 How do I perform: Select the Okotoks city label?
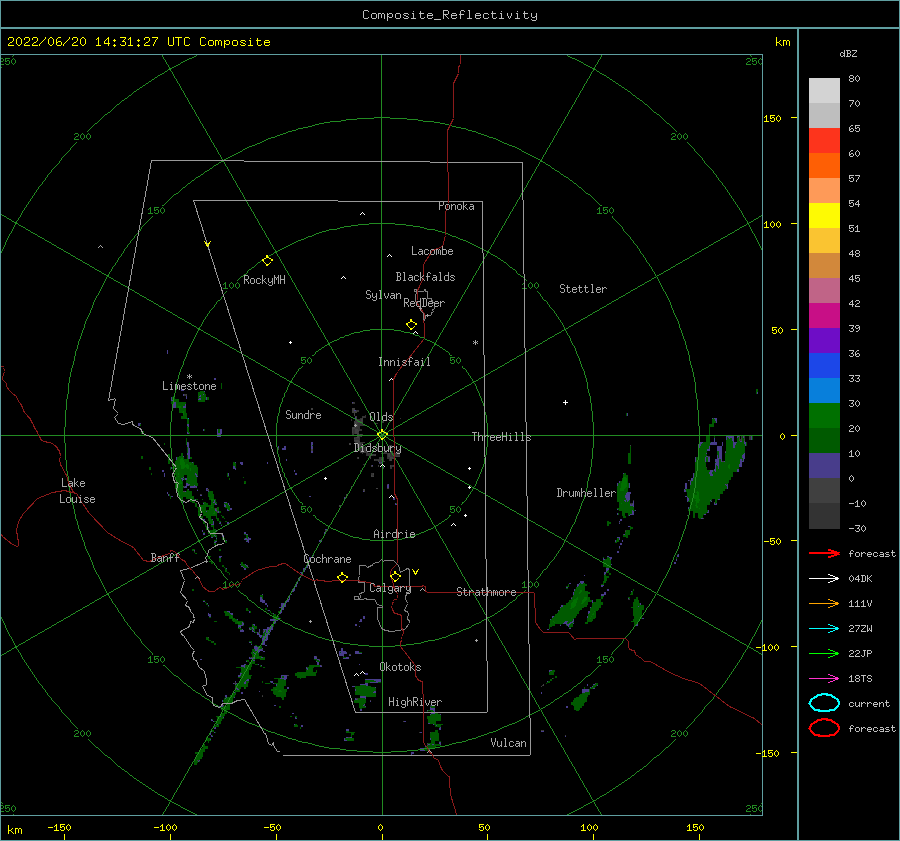[400, 667]
